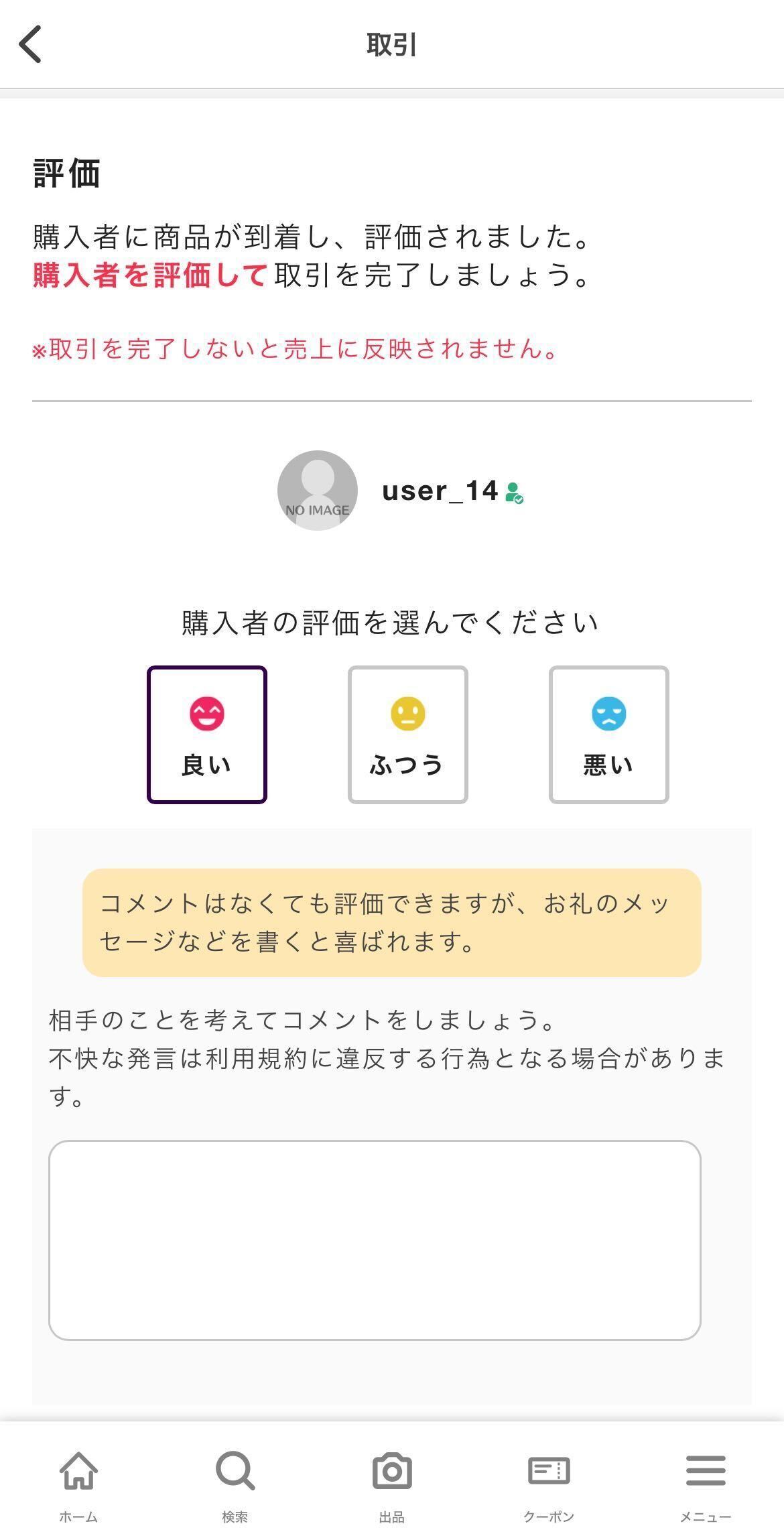Click the 取引 page title
Viewport: 784px width, 1534px height.
392,45
